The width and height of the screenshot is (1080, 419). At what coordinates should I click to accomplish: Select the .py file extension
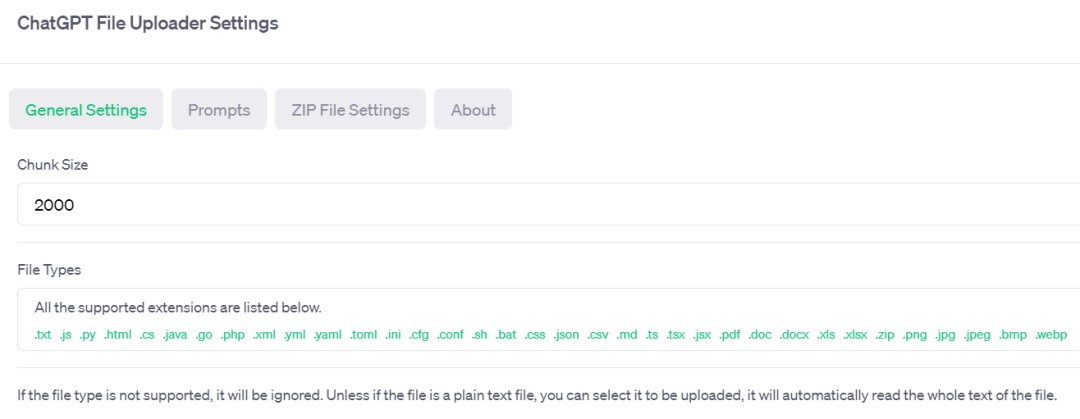[x=88, y=335]
